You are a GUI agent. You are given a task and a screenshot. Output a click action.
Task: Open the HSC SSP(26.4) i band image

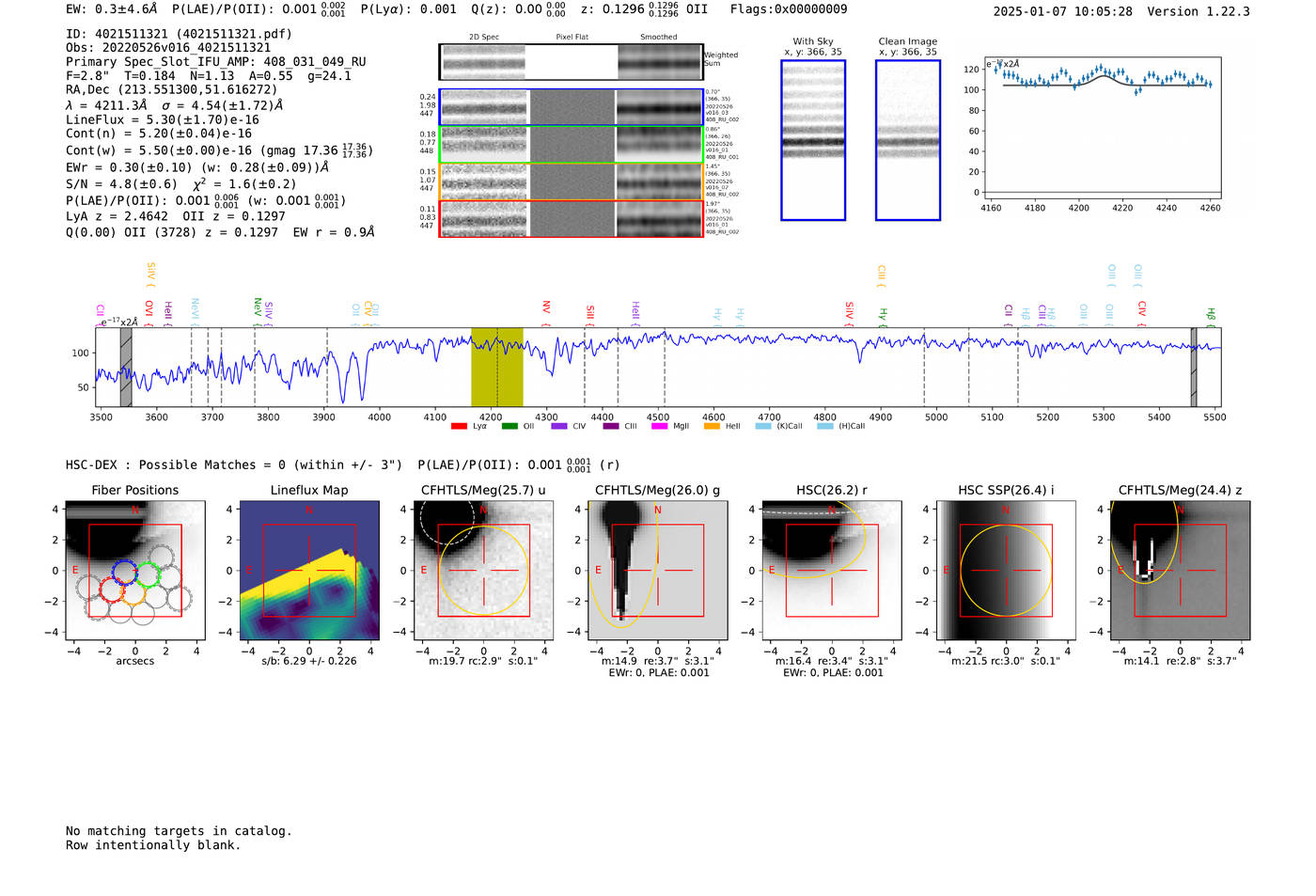(1006, 571)
